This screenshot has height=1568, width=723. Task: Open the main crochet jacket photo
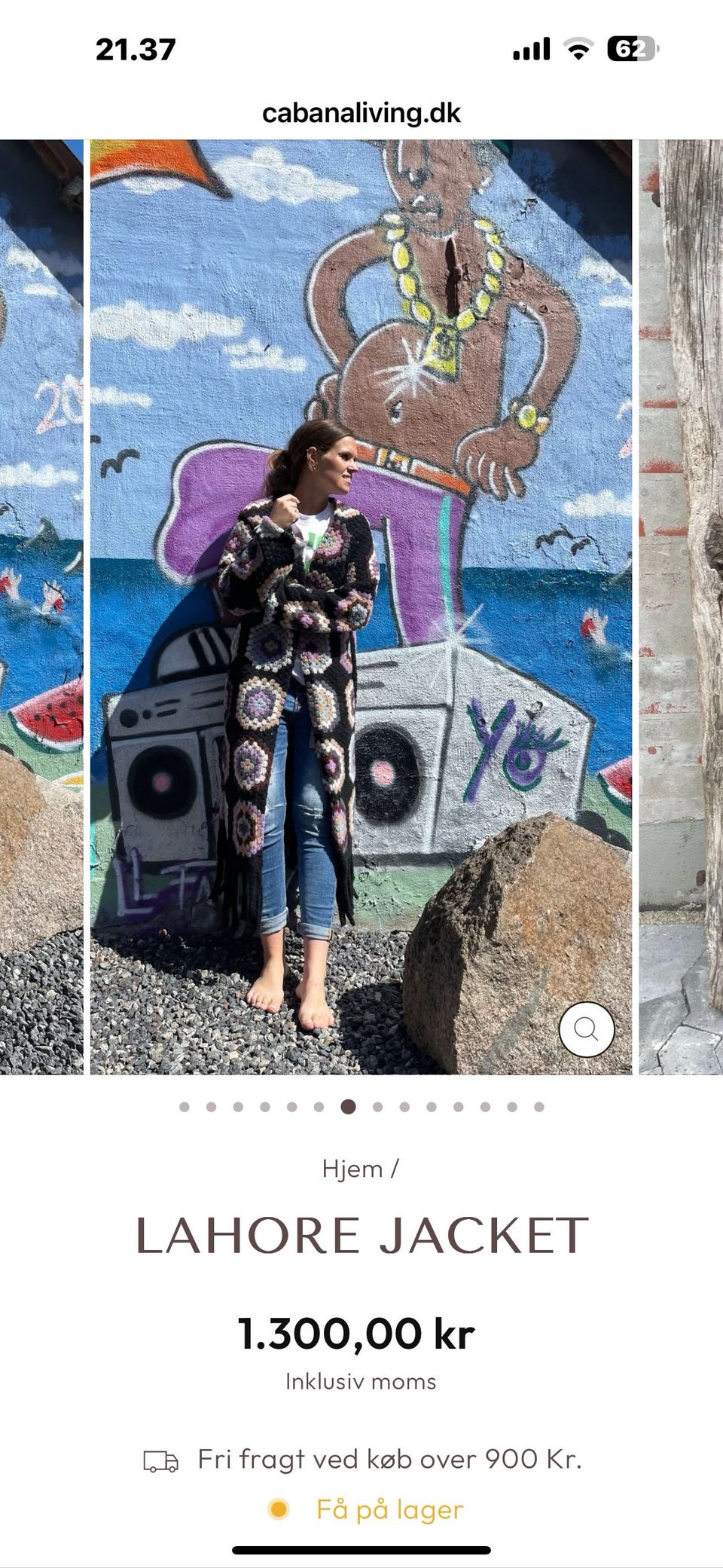point(361,607)
